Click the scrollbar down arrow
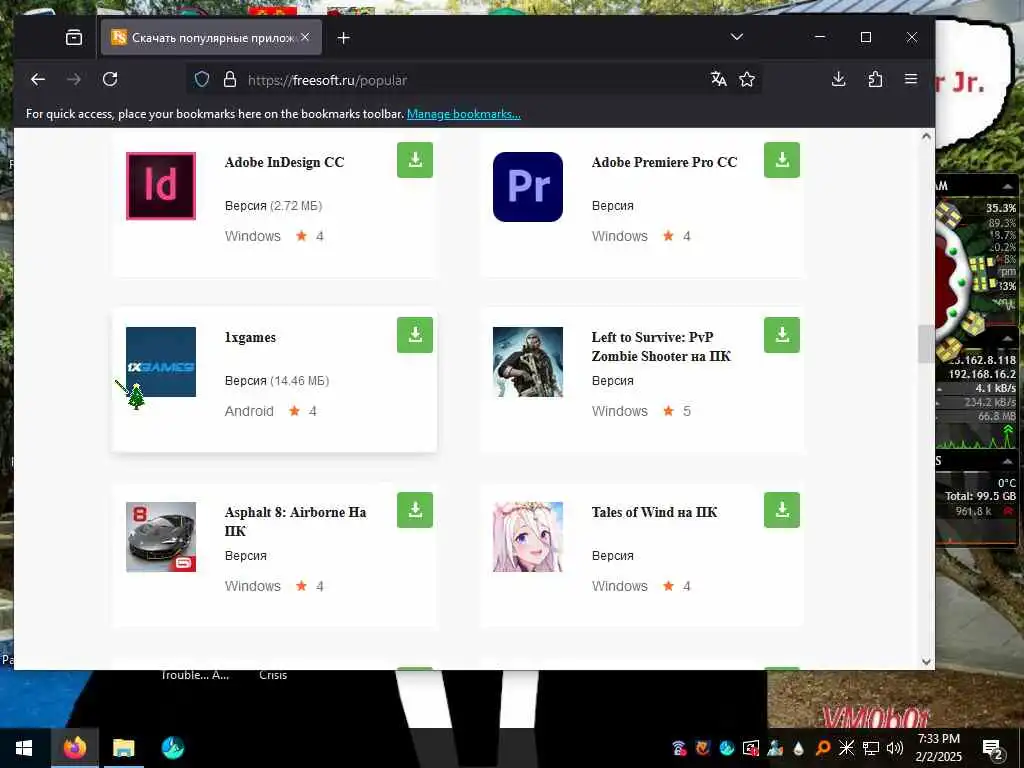Image resolution: width=1024 pixels, height=768 pixels. coord(925,661)
